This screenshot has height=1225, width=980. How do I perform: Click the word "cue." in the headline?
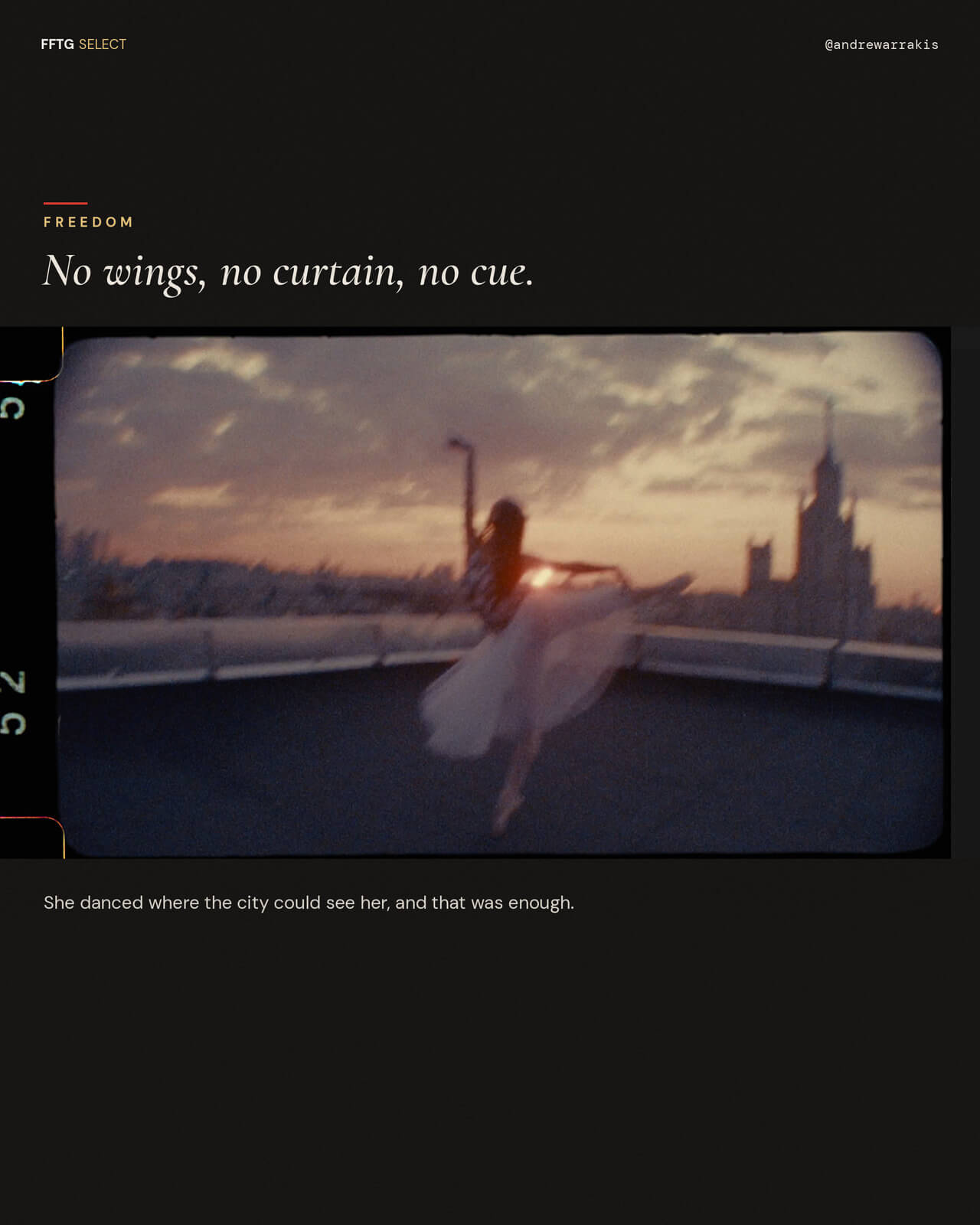[501, 273]
